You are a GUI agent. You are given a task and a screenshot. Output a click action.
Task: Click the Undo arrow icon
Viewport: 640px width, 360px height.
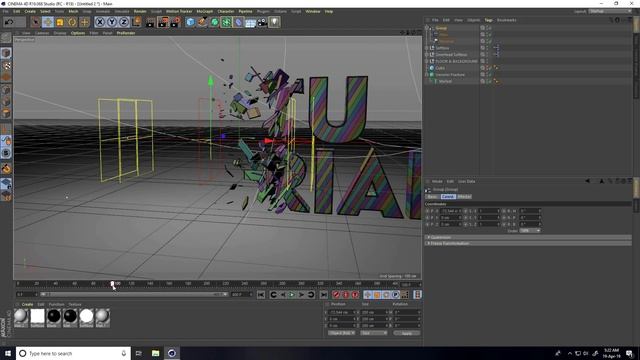[9, 22]
